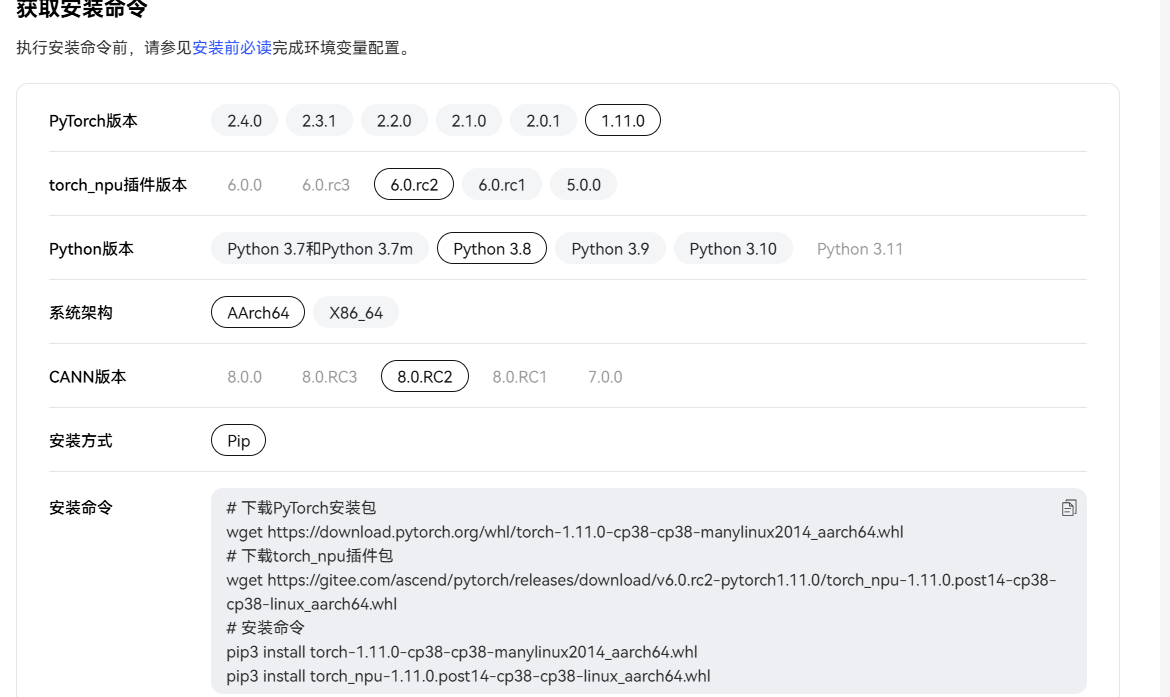1170x697 pixels.
Task: Select PyTorch version 2.1.0
Action: pyautogui.click(x=468, y=119)
